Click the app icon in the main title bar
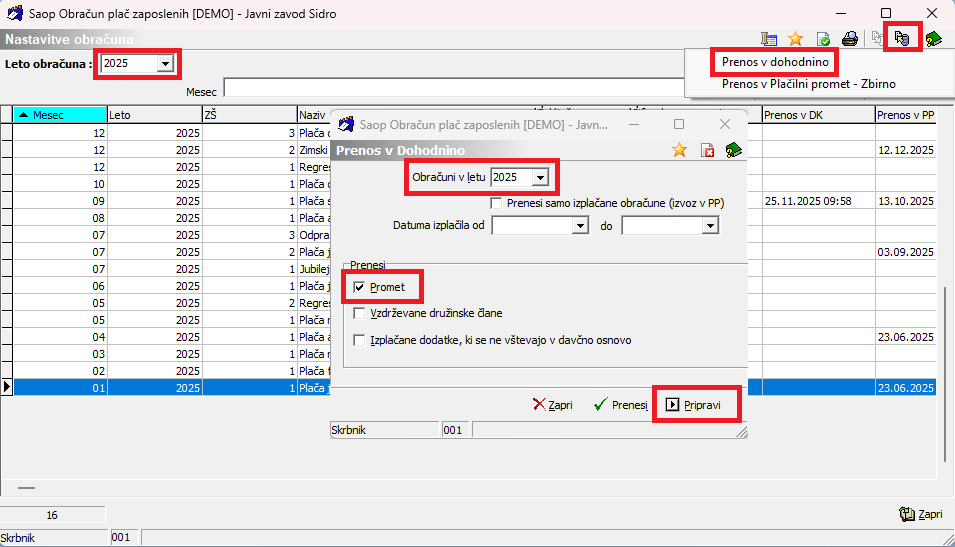 tap(15, 13)
